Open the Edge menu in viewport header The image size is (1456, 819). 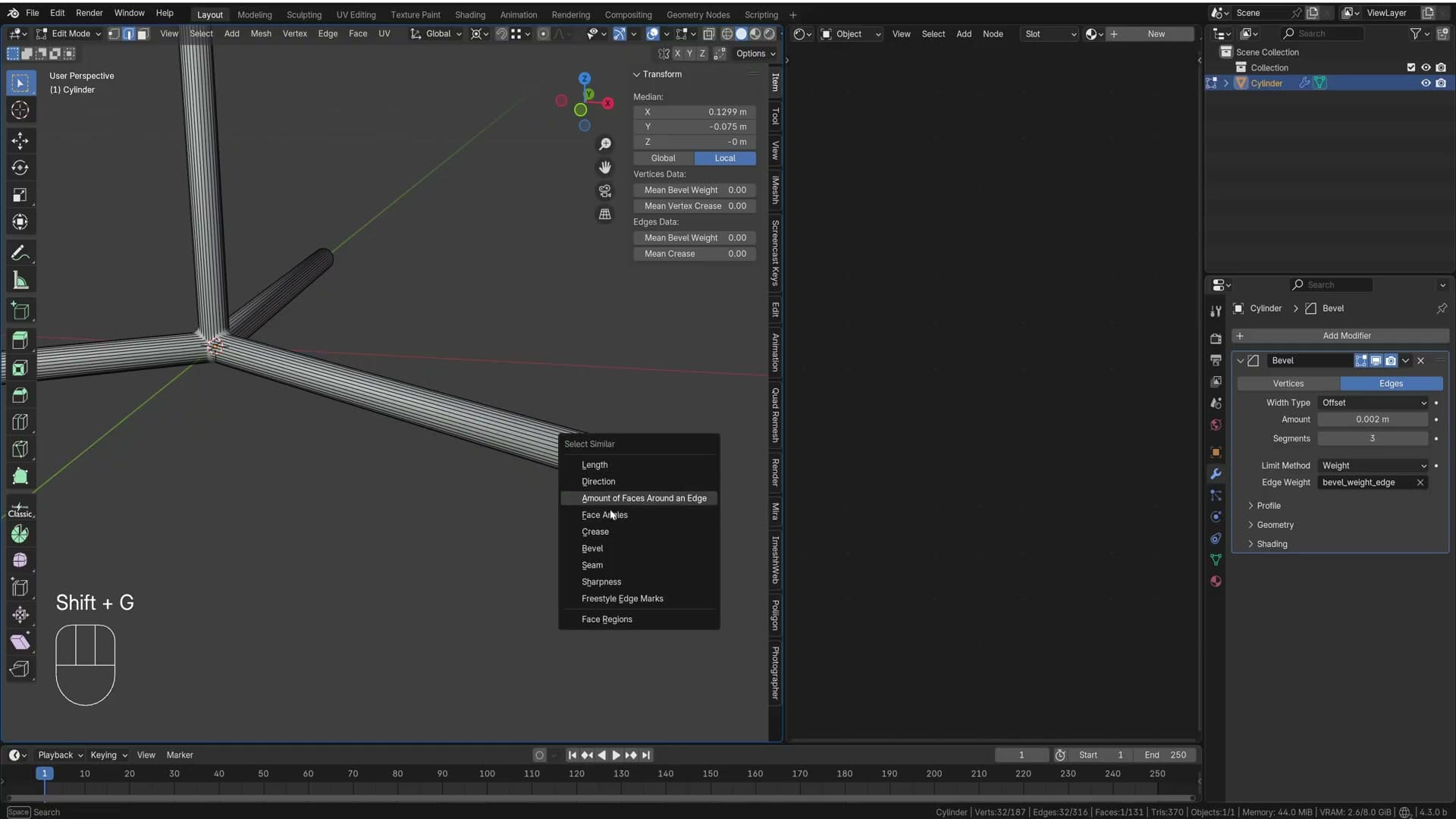[328, 33]
